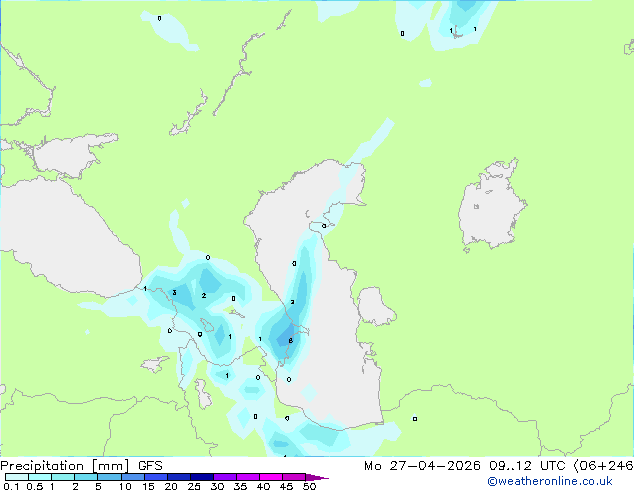Screen dimensions: 634x490
Task: Click the '30' legend value
Action: [217, 486]
